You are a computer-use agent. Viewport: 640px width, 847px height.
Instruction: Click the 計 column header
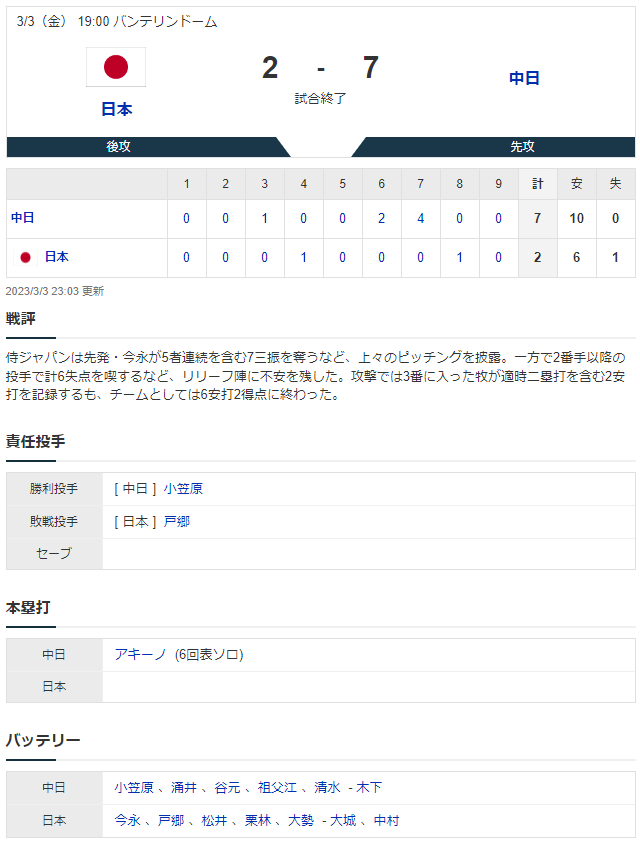[x=537, y=184]
